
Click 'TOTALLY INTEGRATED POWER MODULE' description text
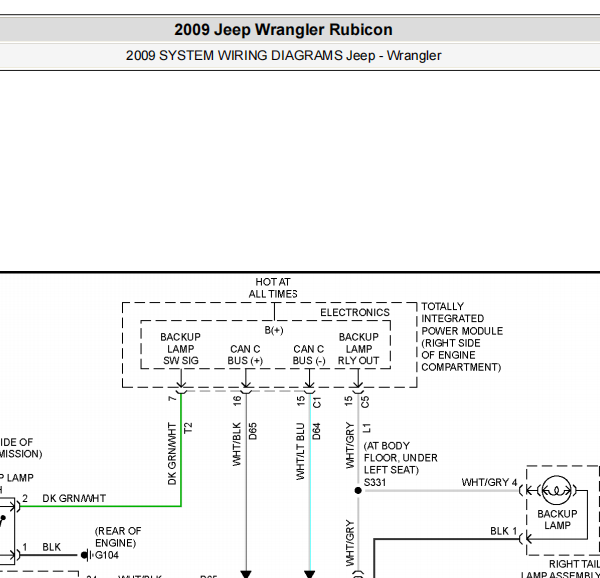coord(462,337)
